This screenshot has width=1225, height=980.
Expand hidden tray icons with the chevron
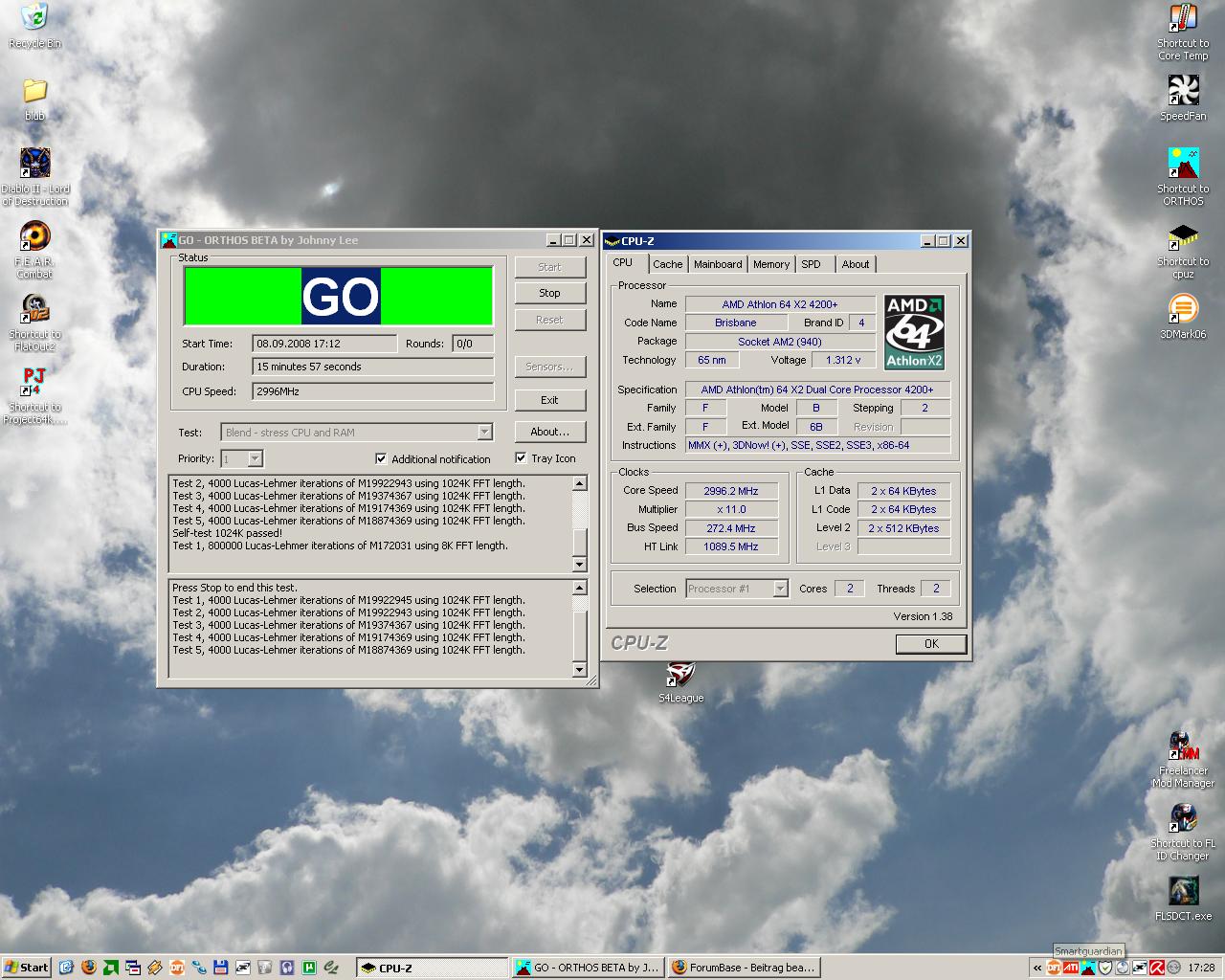(1037, 968)
